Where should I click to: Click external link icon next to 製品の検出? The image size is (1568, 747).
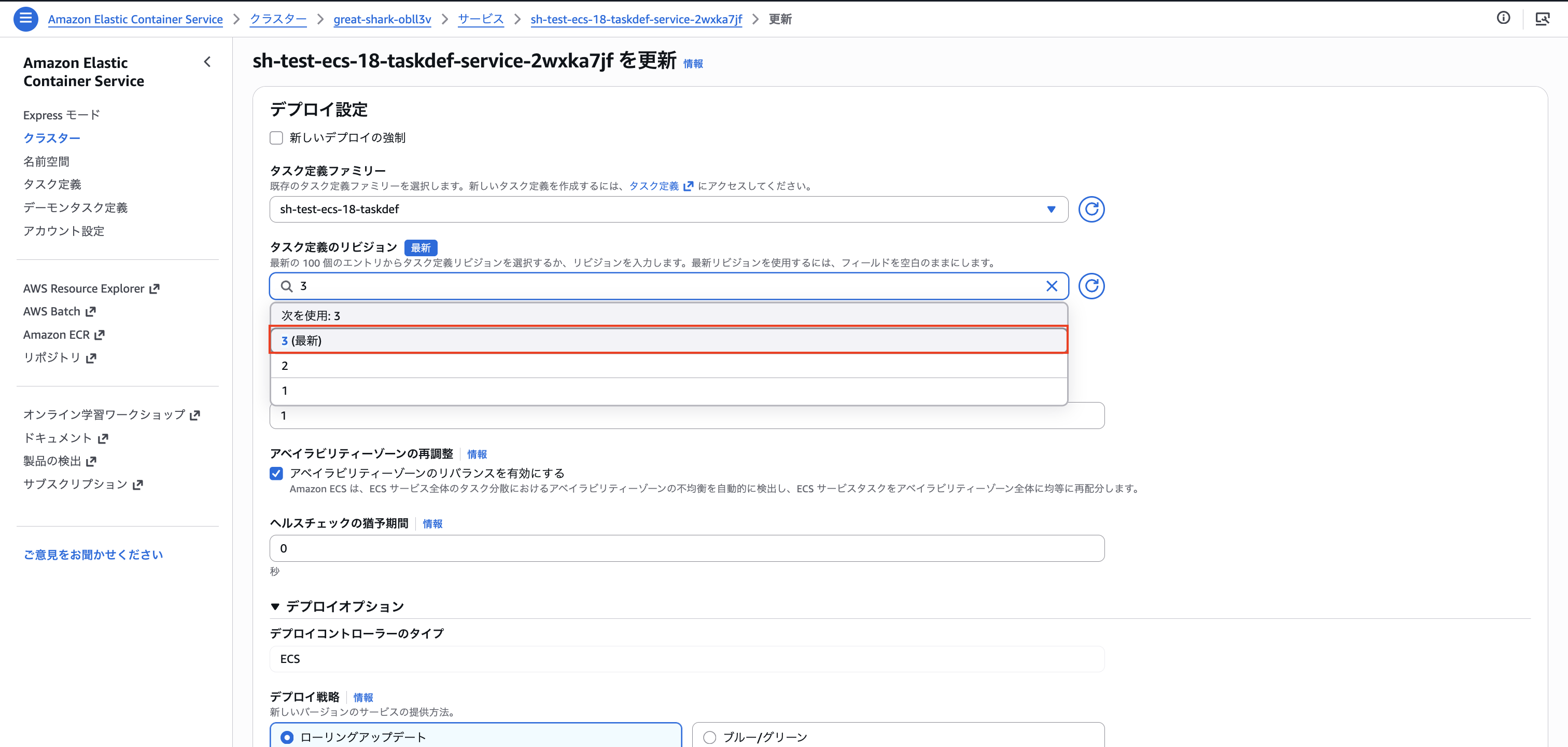click(91, 462)
